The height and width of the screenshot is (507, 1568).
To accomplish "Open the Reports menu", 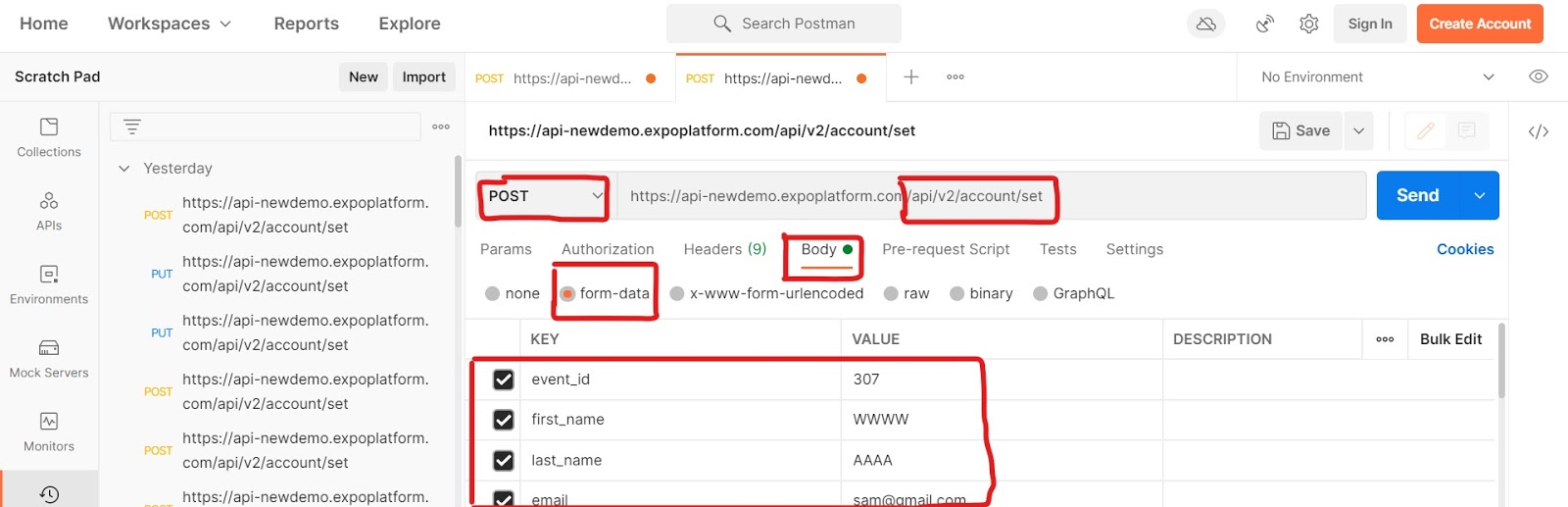I will coord(307,24).
